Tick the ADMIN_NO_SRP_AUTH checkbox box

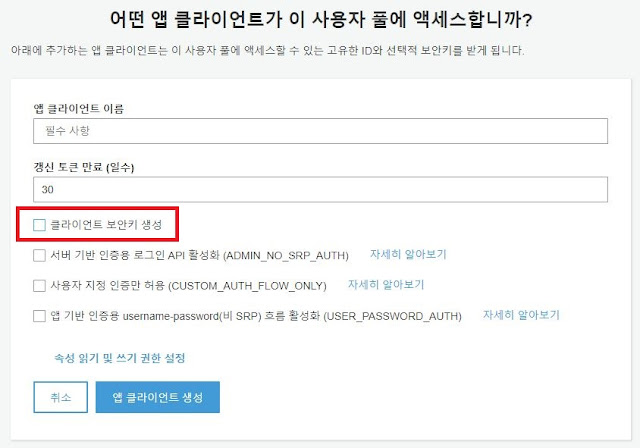pyautogui.click(x=39, y=255)
